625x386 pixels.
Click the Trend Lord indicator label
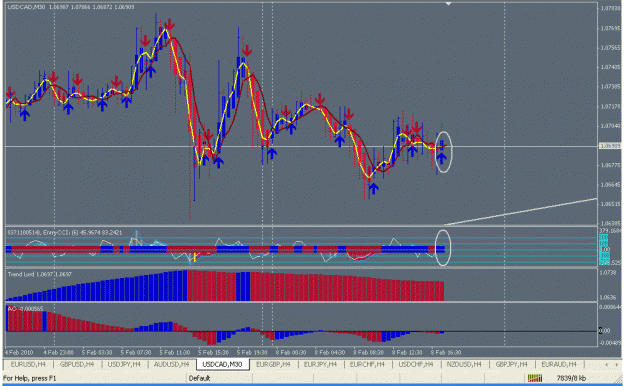(39, 274)
